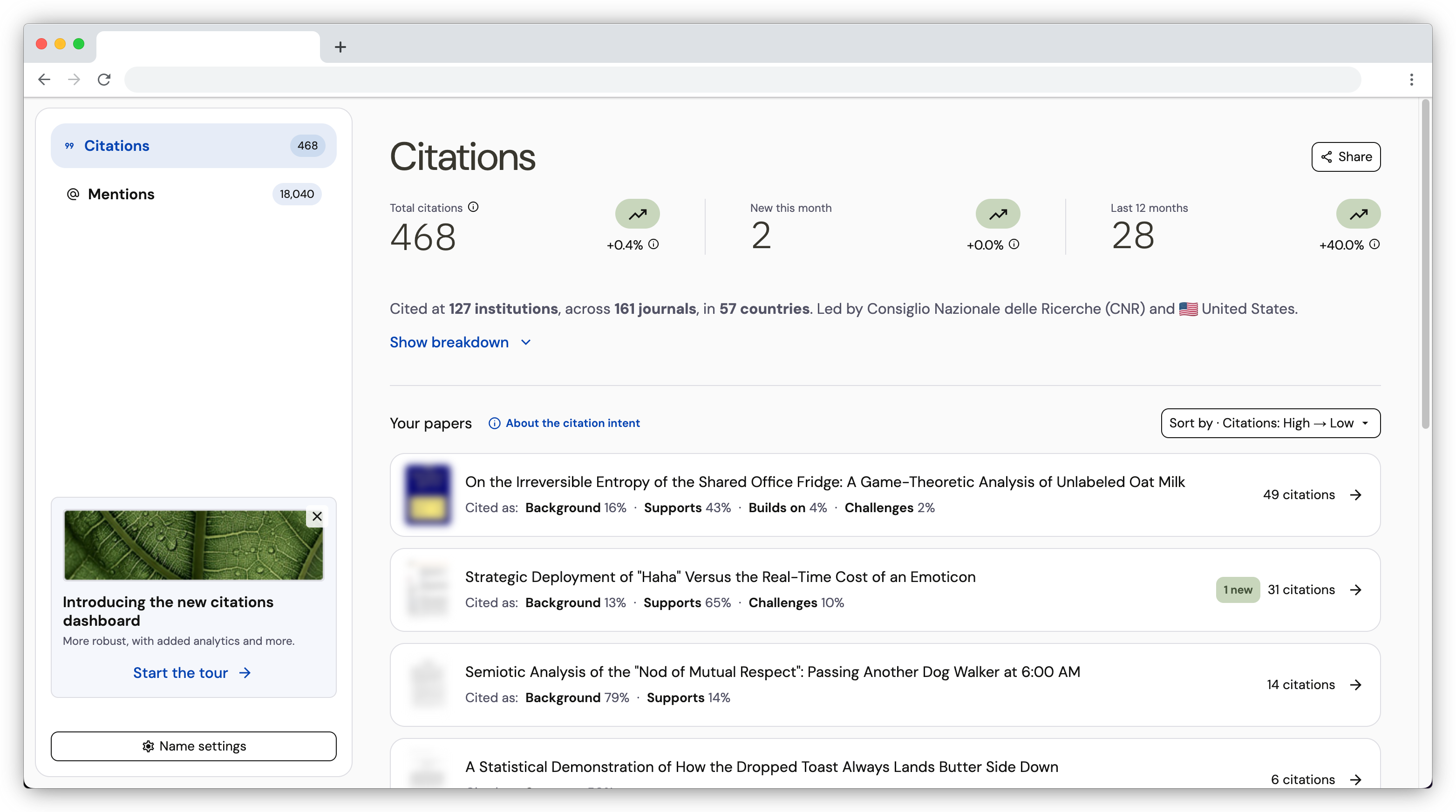Expand Show breakdown

[x=460, y=342]
